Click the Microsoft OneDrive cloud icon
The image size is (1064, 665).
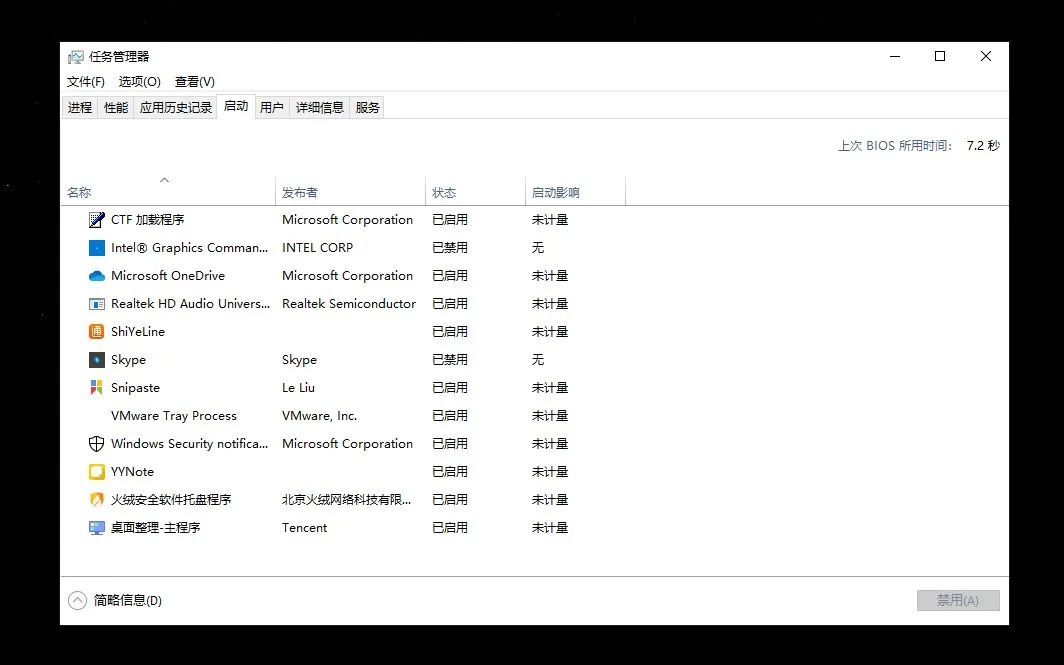coord(96,276)
